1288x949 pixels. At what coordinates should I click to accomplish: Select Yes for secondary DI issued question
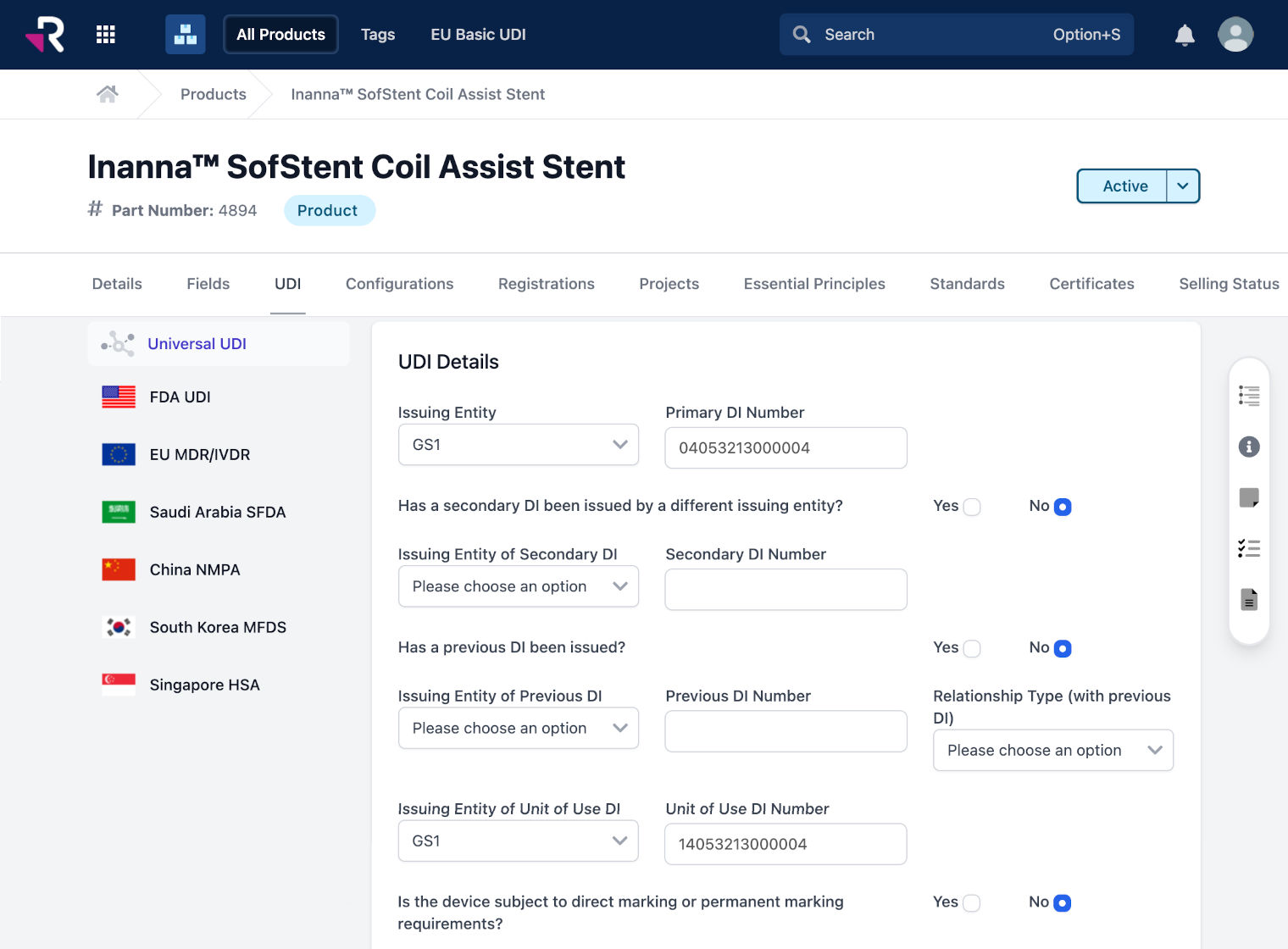(x=972, y=507)
